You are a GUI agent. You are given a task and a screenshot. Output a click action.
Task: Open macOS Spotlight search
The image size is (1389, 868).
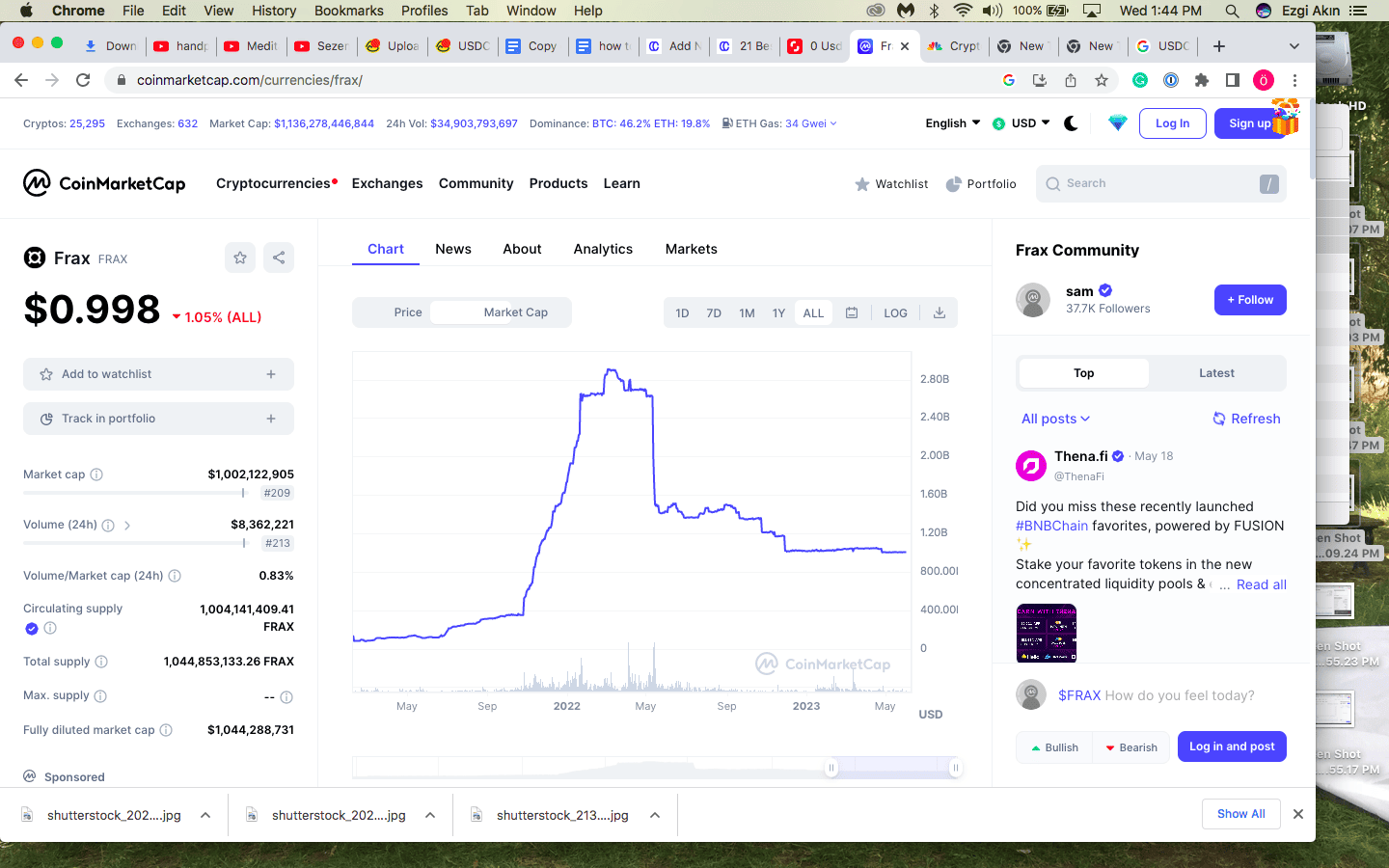[x=1232, y=11]
